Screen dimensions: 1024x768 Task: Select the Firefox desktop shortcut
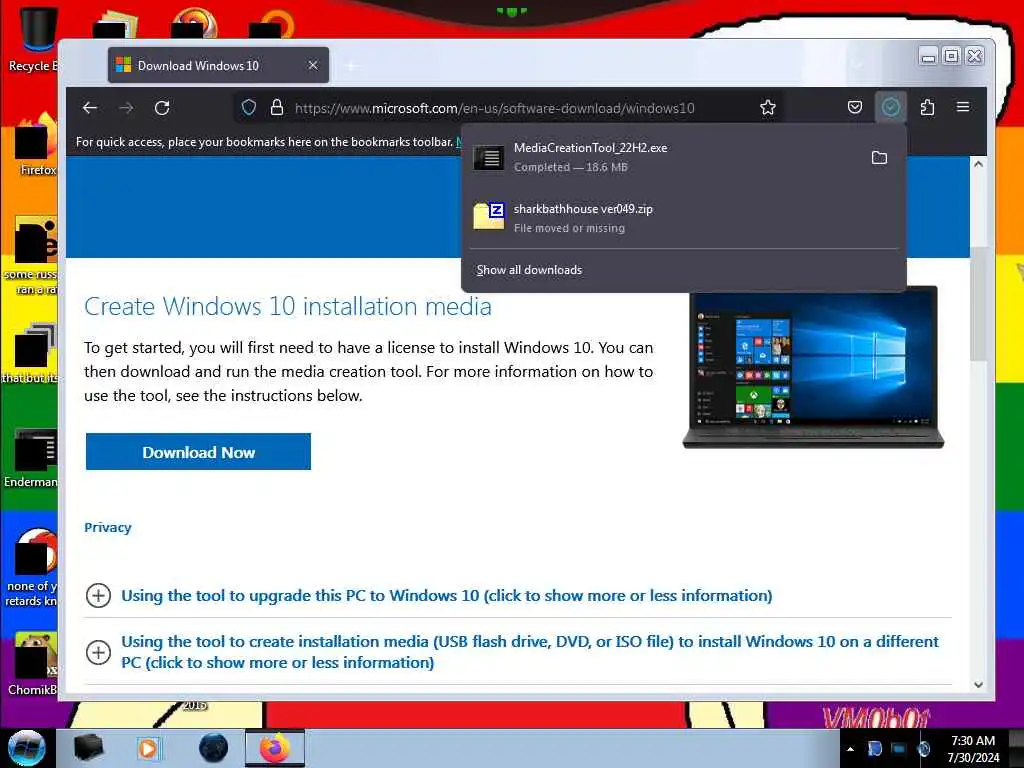click(34, 144)
